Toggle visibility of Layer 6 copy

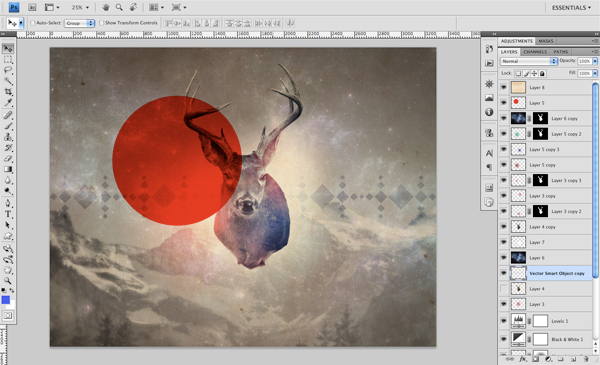pos(504,118)
